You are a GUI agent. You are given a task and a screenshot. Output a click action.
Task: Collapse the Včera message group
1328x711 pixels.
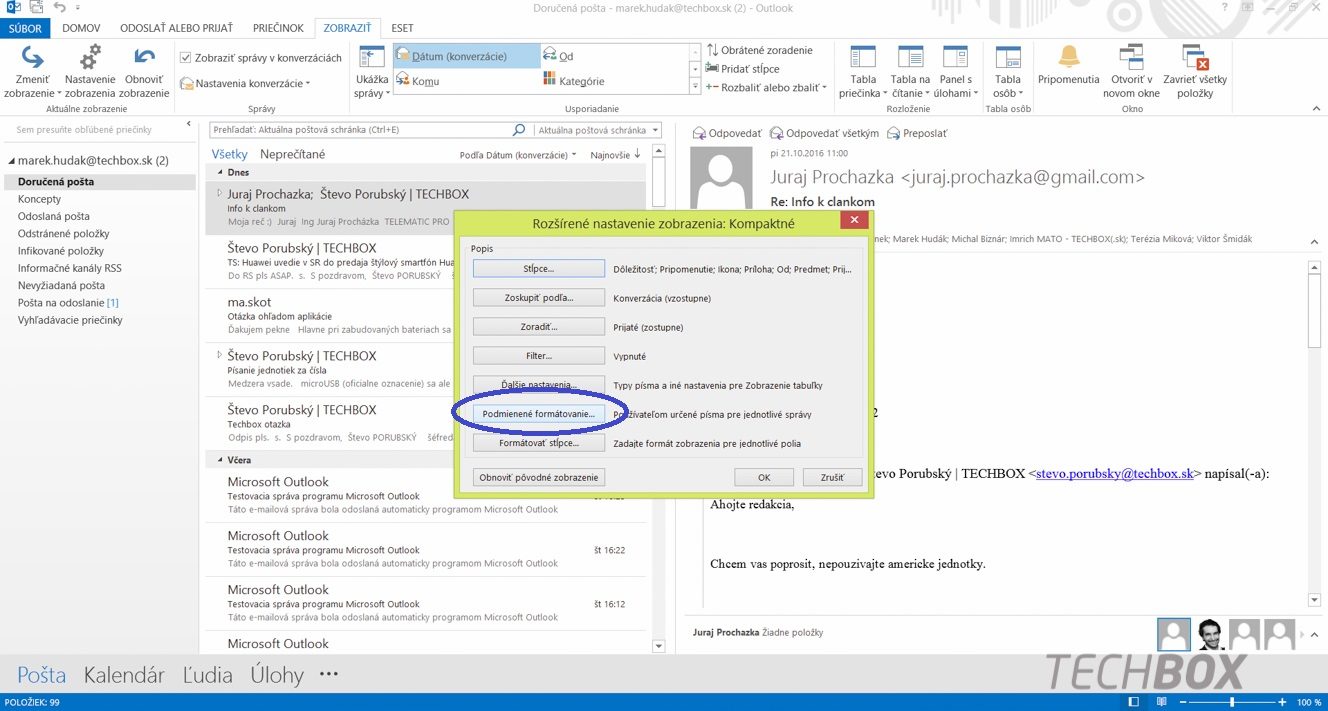[221, 460]
